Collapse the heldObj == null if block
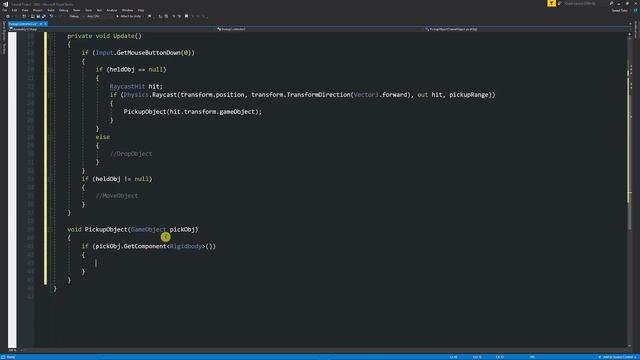 click(x=51, y=70)
